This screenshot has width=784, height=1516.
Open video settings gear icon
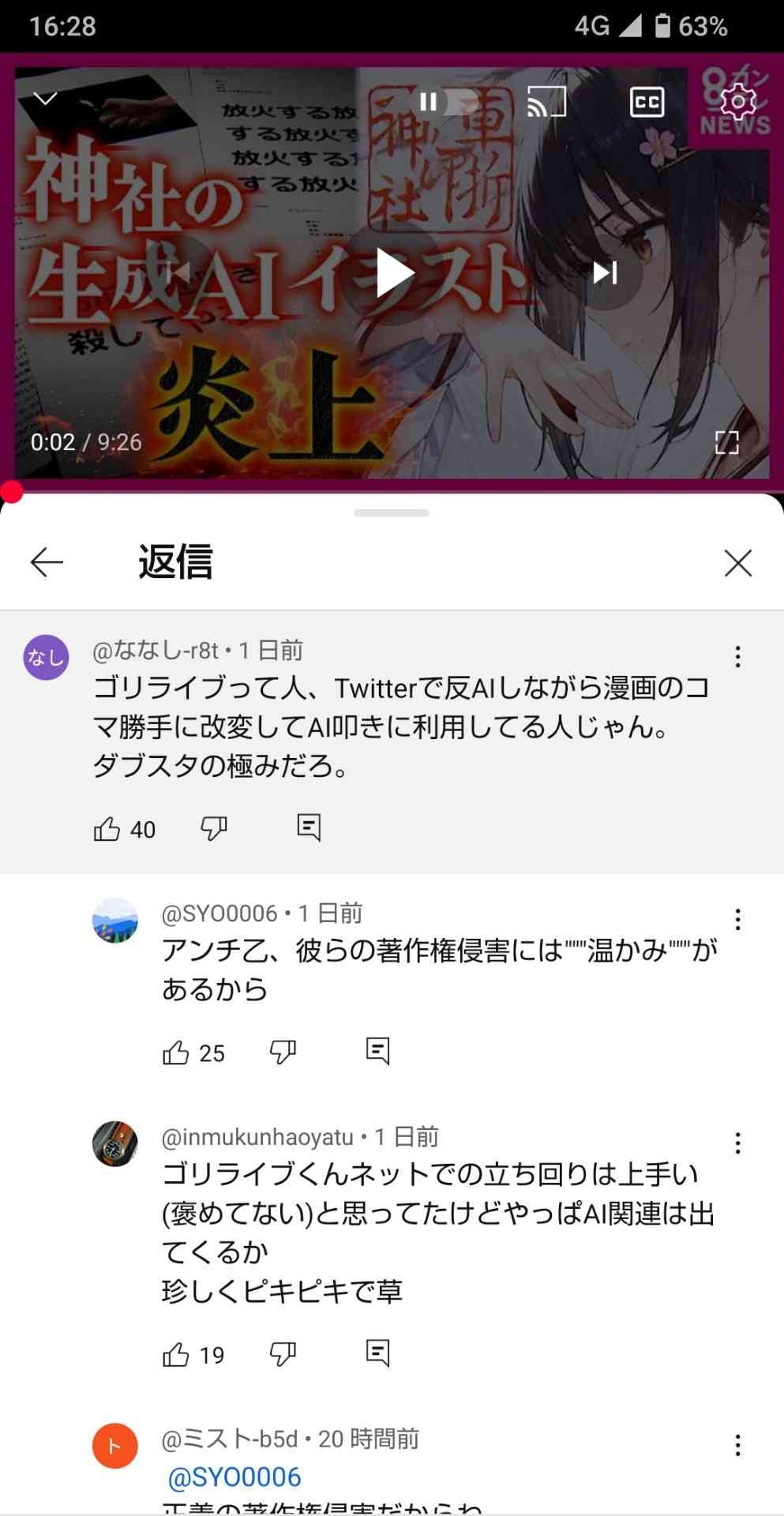(738, 102)
